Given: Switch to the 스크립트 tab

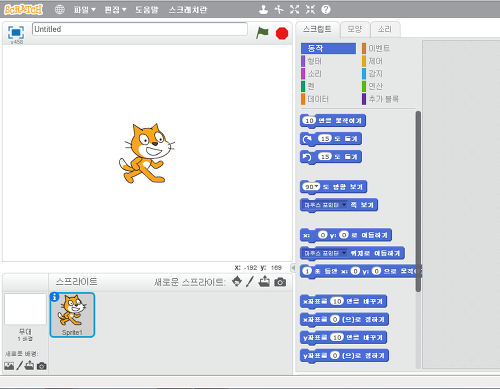Looking at the screenshot, I should (x=317, y=29).
